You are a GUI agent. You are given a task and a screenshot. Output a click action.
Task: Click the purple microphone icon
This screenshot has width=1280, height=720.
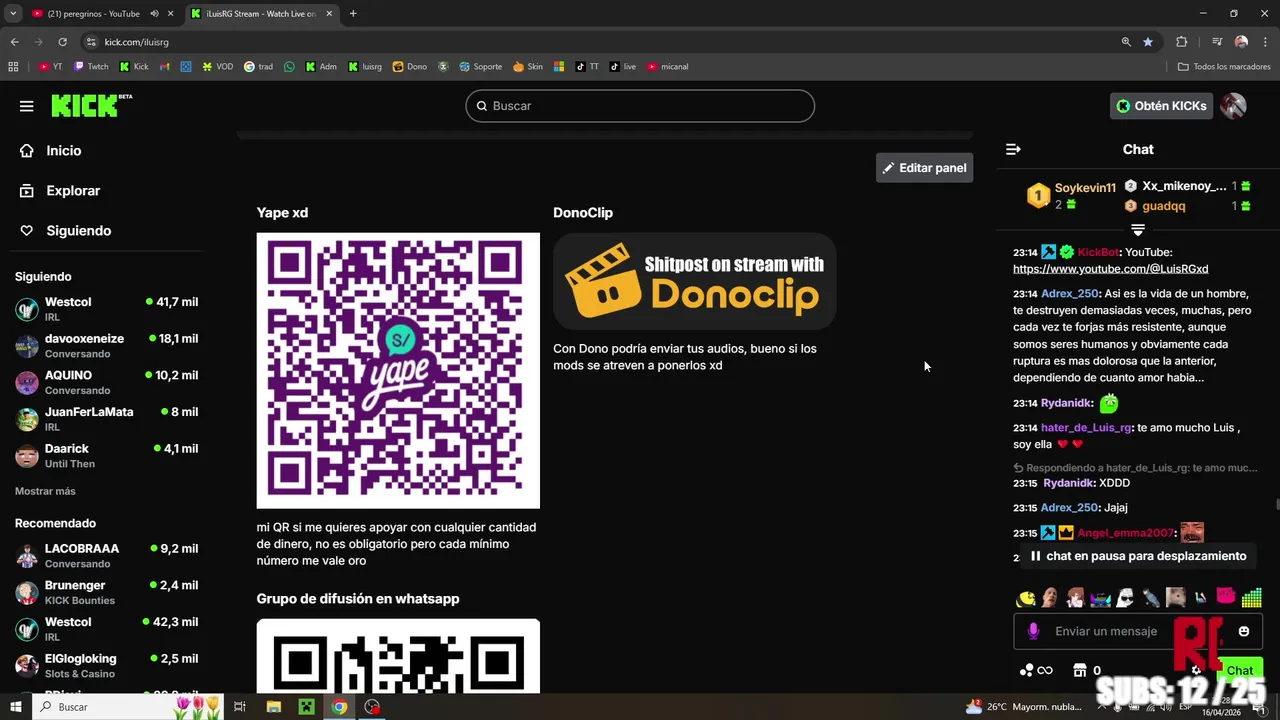pyautogui.click(x=1034, y=632)
